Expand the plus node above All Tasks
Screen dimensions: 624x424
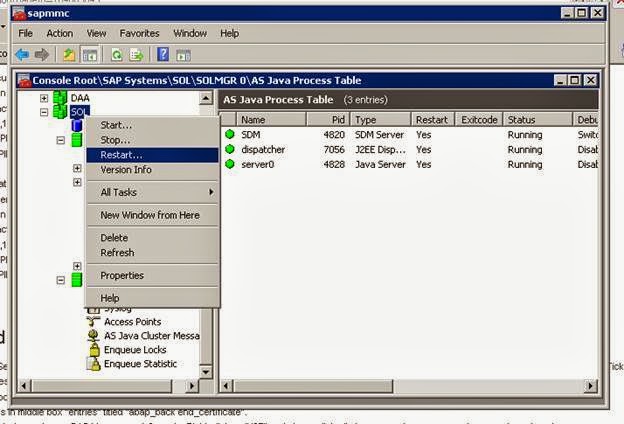point(77,182)
